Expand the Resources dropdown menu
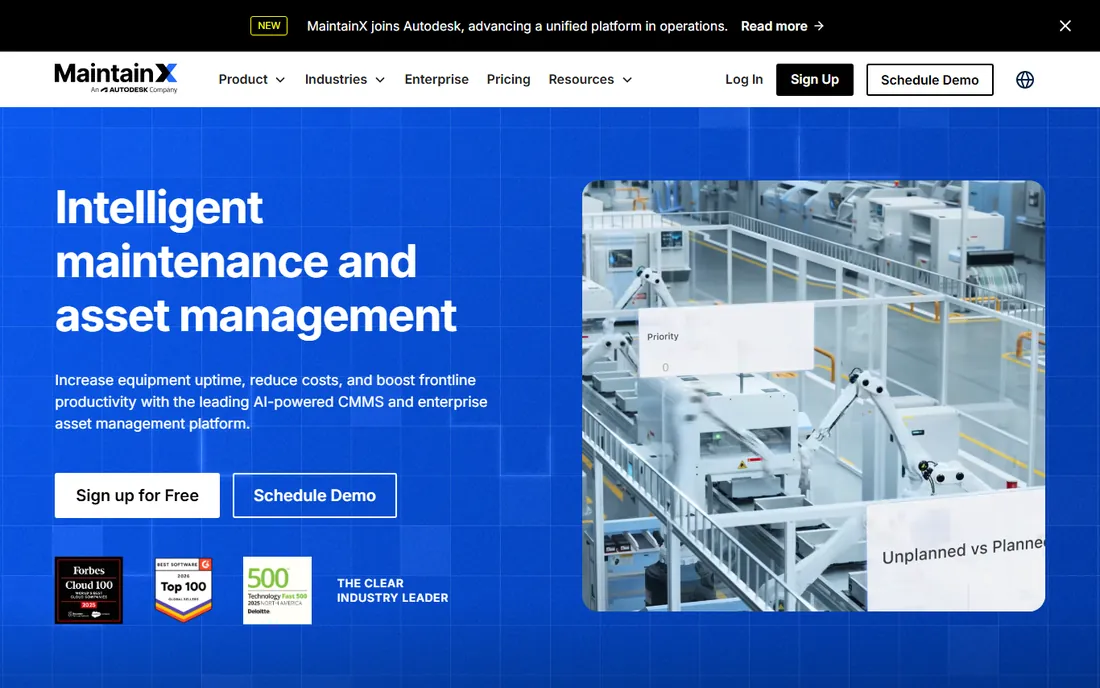 click(591, 80)
